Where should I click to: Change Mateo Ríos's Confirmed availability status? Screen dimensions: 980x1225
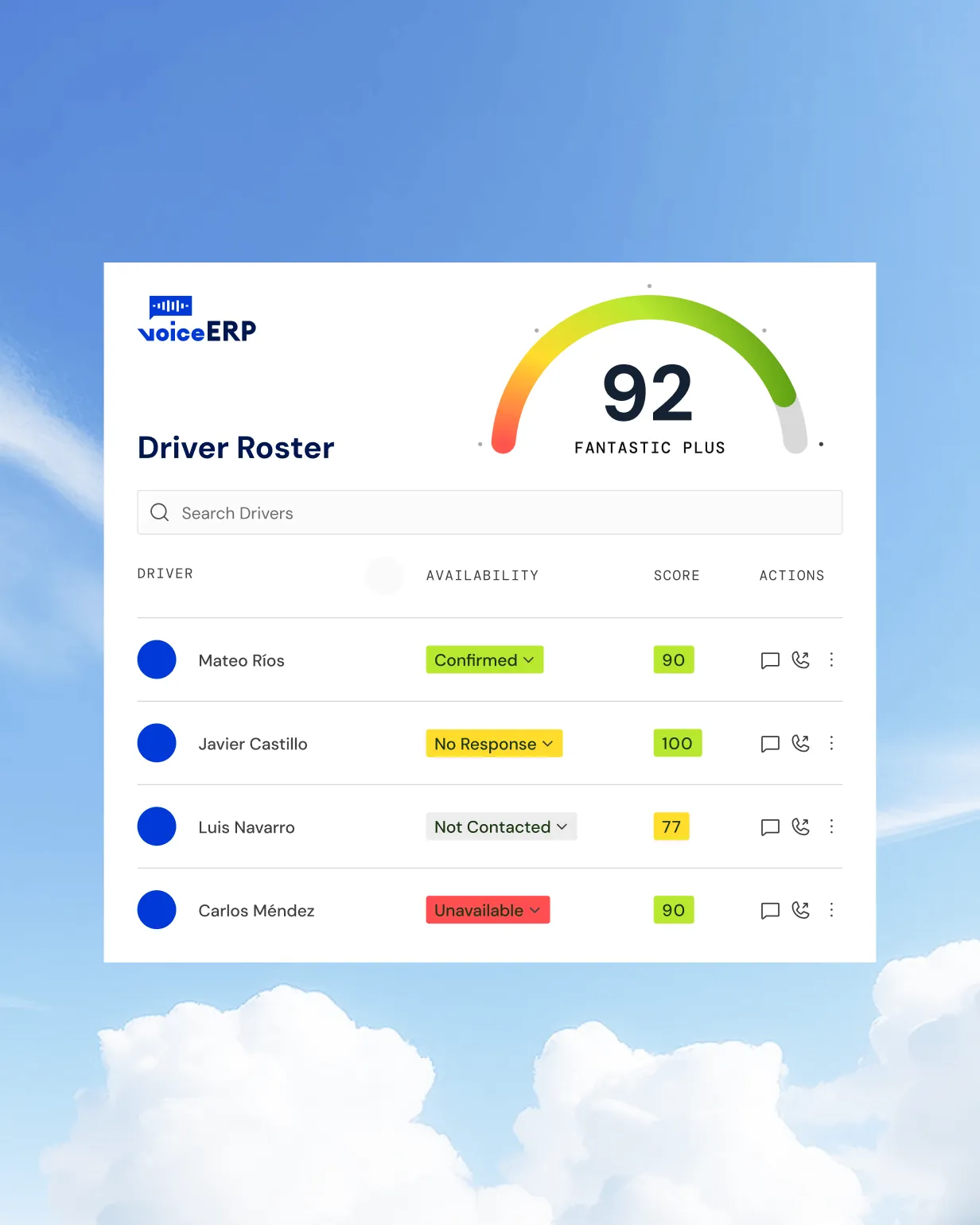point(484,659)
